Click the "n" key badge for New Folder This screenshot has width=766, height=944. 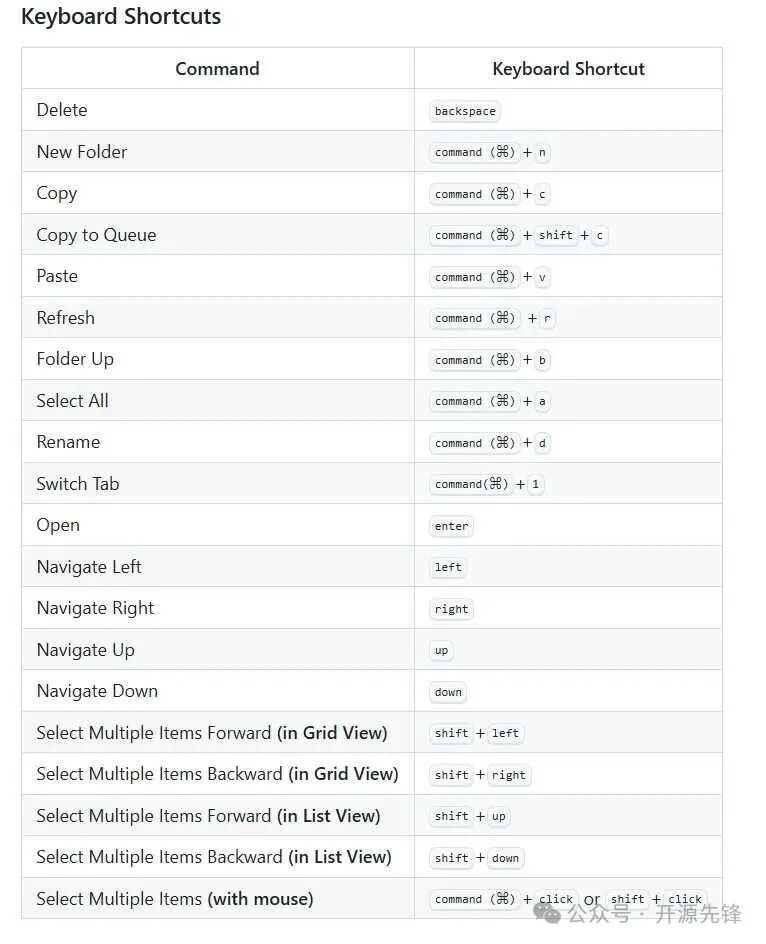point(542,153)
